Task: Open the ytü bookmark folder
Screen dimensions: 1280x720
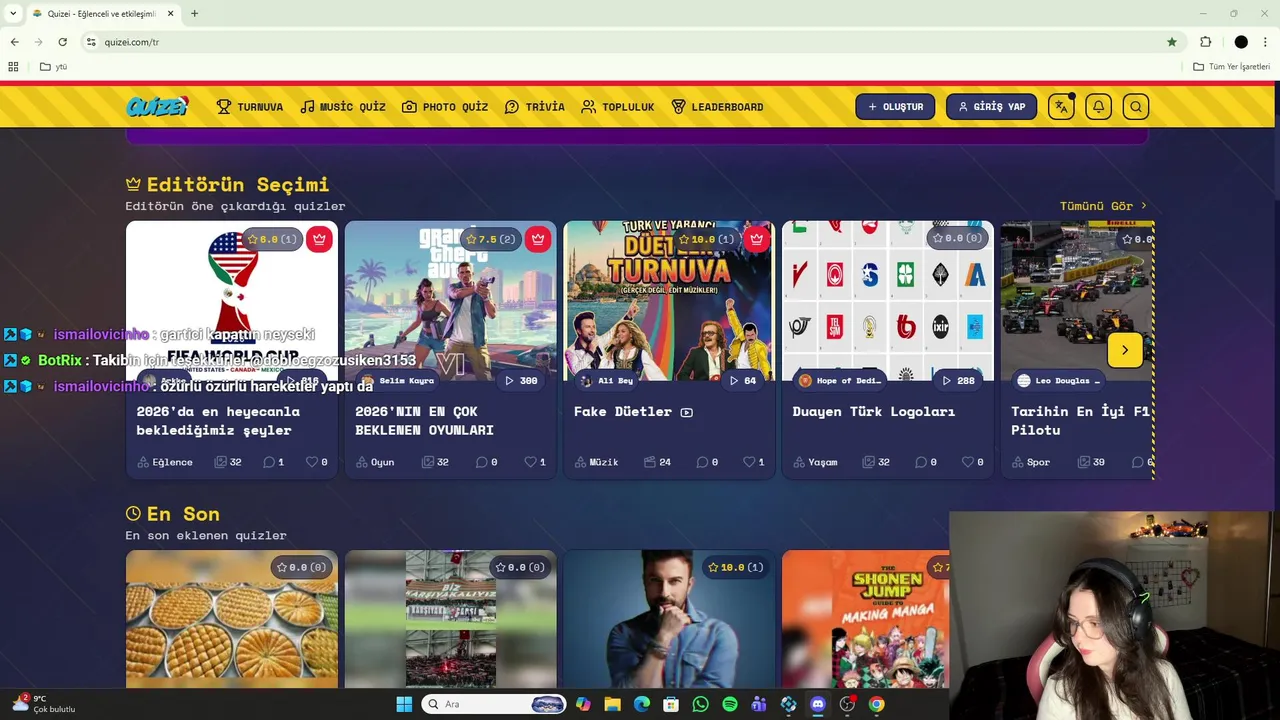Action: pos(53,67)
